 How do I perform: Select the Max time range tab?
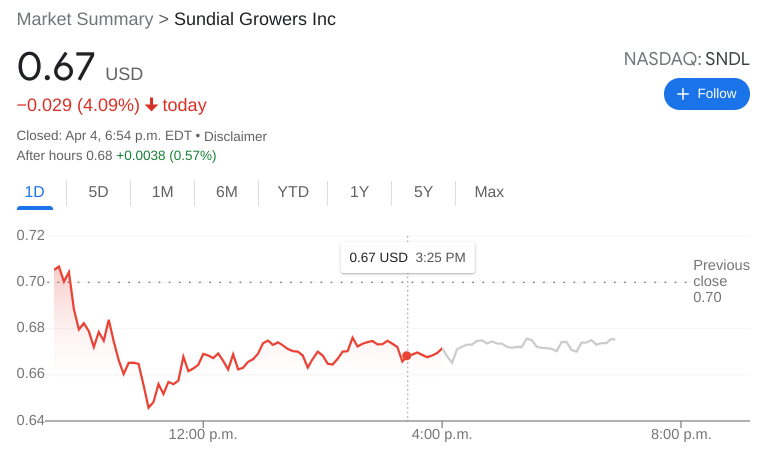(x=489, y=192)
